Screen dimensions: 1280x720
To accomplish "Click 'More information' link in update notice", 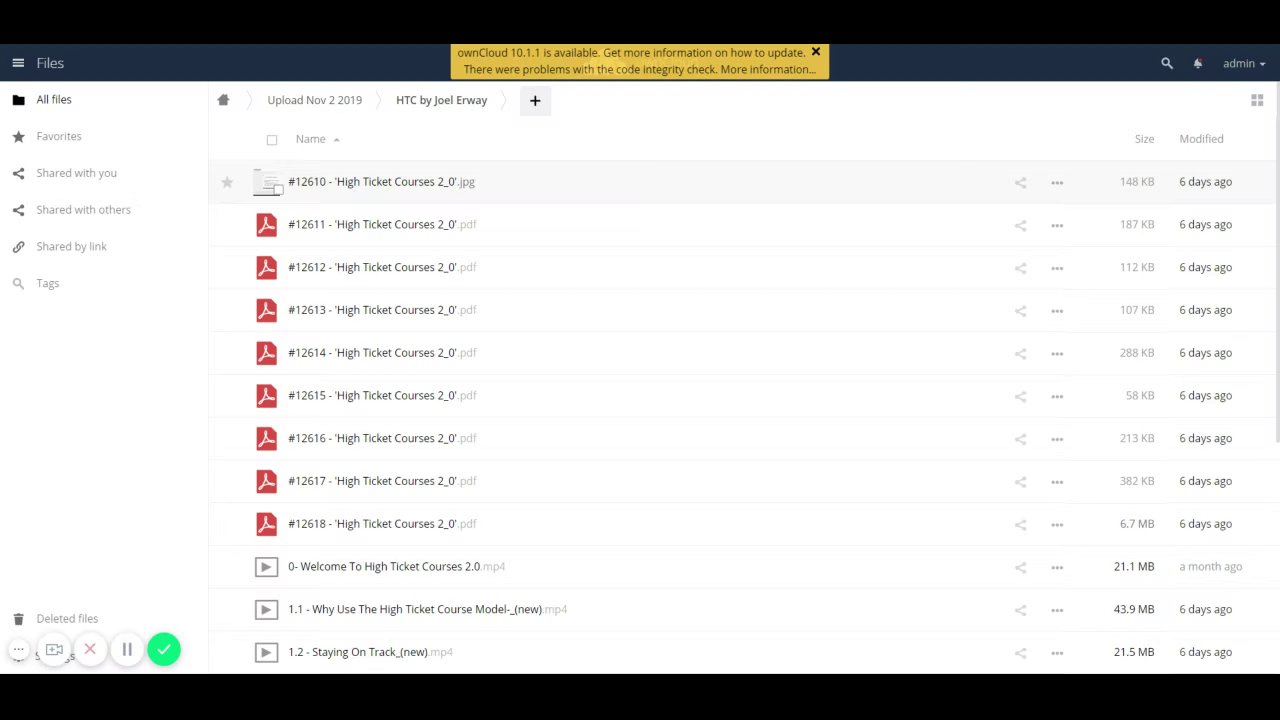I will coord(767,69).
